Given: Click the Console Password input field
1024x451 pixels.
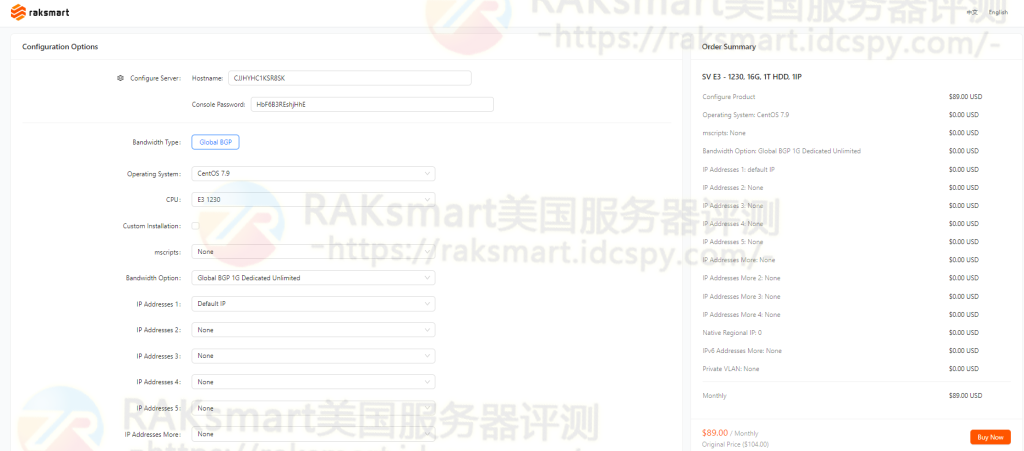Looking at the screenshot, I should click(372, 104).
